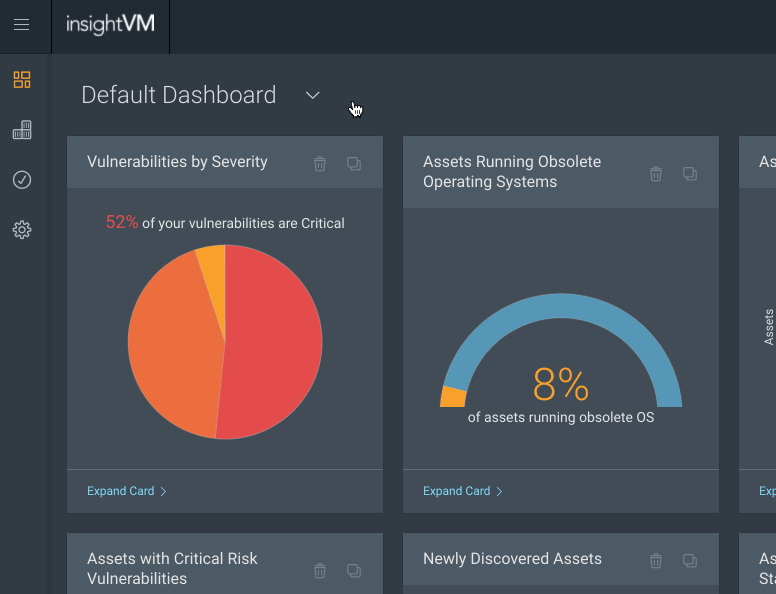Click the insightVM logo

click(x=110, y=24)
